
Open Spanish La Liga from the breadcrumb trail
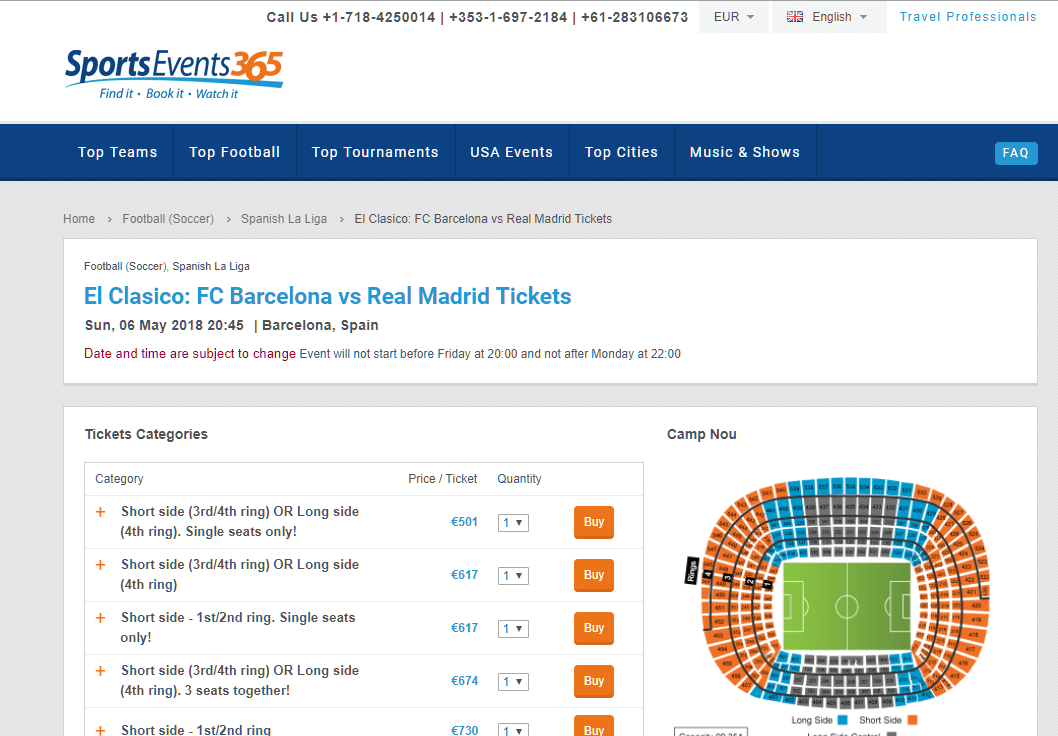pos(284,218)
